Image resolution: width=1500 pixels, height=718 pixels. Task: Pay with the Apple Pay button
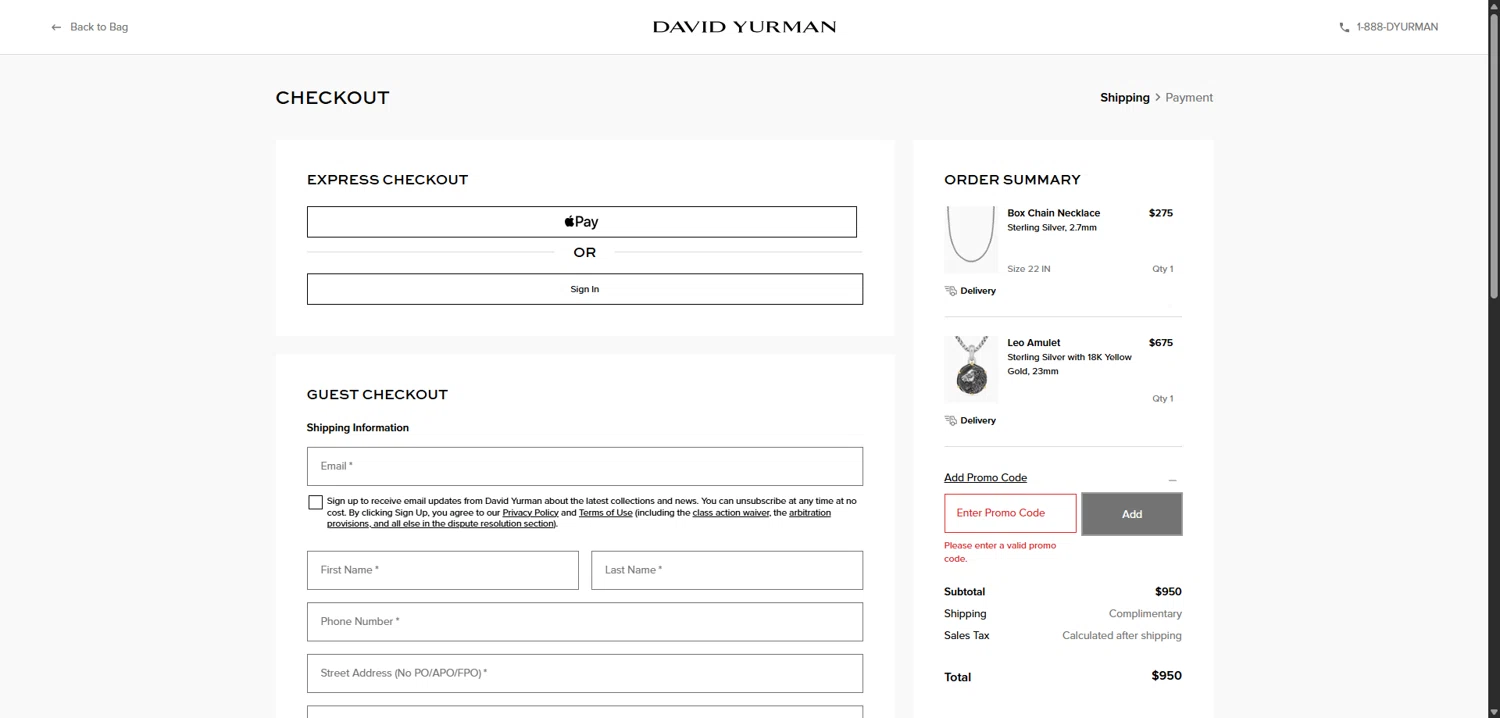[x=581, y=222]
